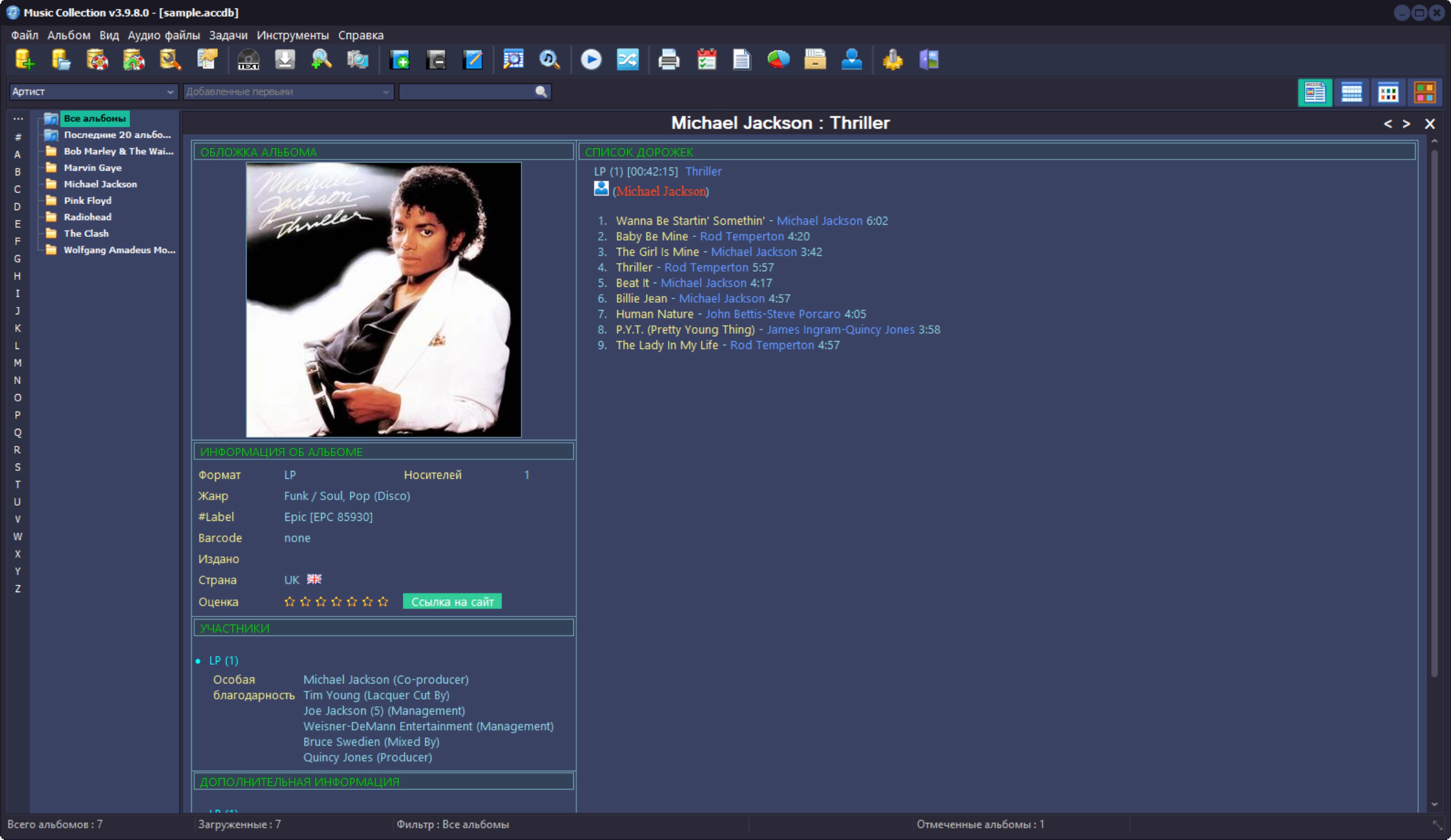This screenshot has width=1451, height=840.
Task: Select Bob Marley & The Wailers folder
Action: (x=119, y=151)
